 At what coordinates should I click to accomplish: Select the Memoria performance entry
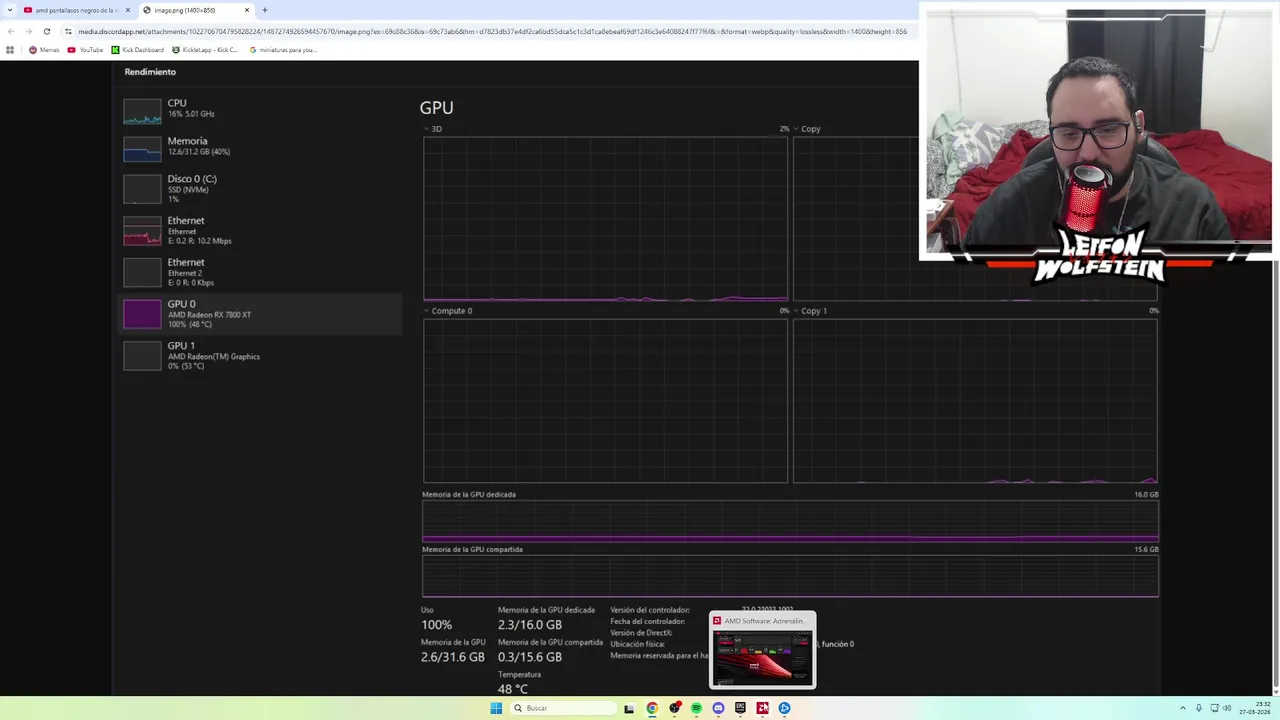click(262, 147)
